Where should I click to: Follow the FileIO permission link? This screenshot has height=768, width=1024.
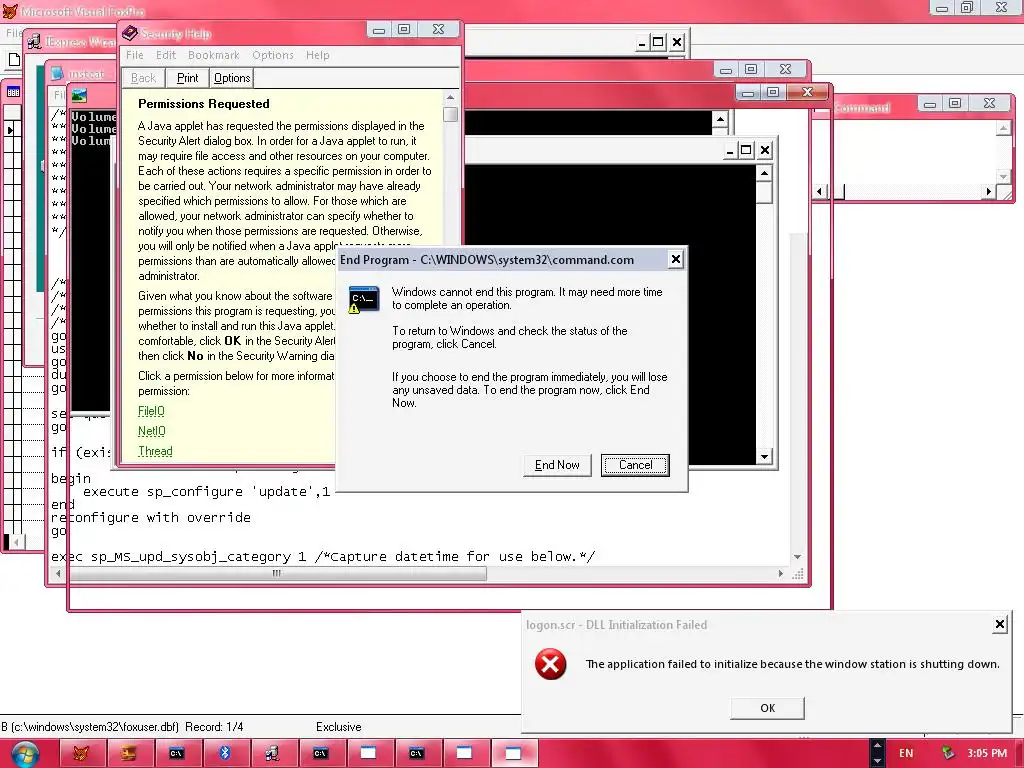tap(151, 411)
